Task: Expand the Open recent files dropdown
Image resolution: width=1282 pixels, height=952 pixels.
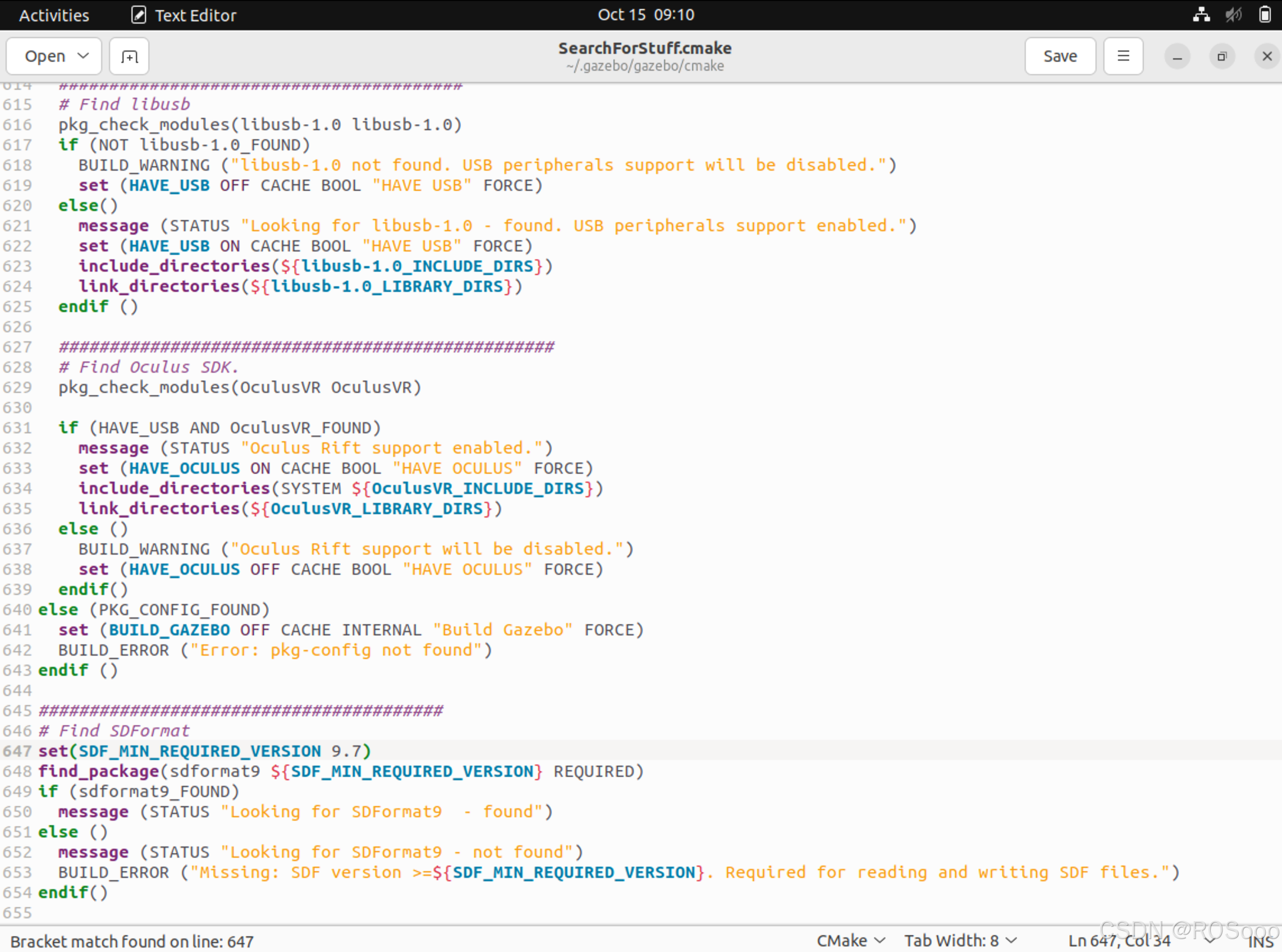Action: pos(83,57)
